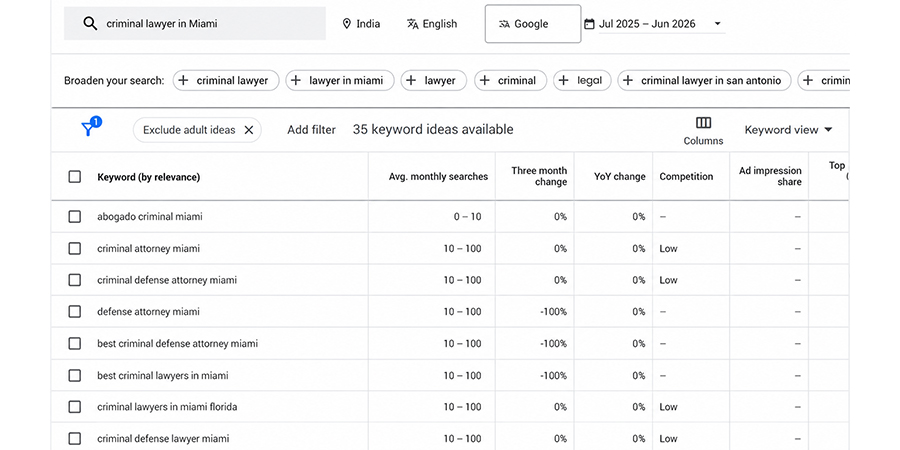The height and width of the screenshot is (450, 900).
Task: Click the 'criminal defense attorney miami' keyword
Action: [x=167, y=280]
